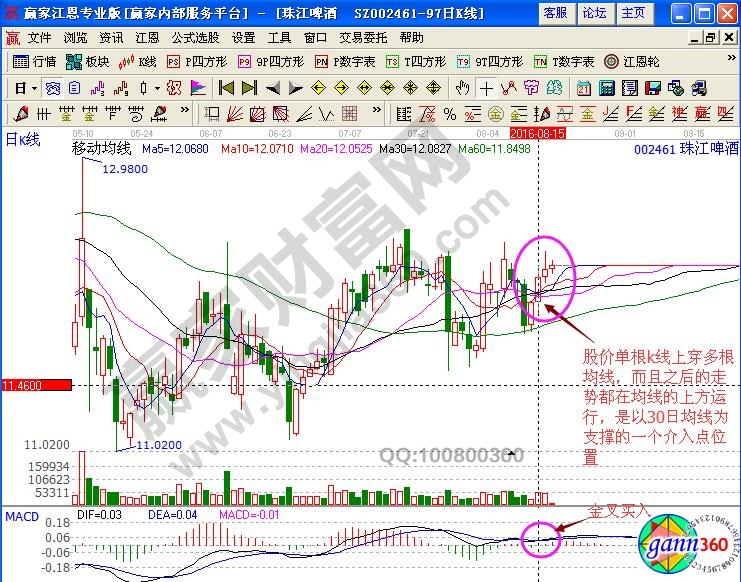Viewport: 741px width, 582px height.
Task: Expand drawing toolbar overflow chevron after ruler-pen icon
Action: [184, 110]
